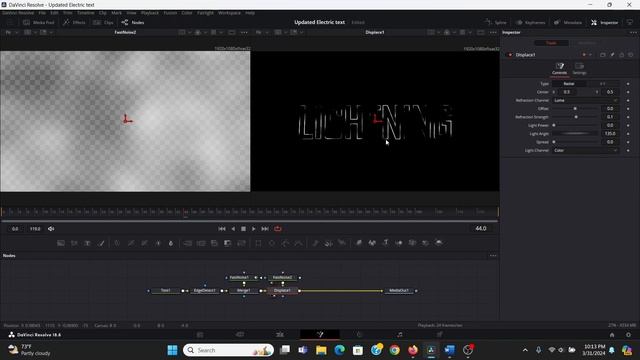Add a Blur node from toolbar
The image size is (640, 360).
[x=171, y=243]
